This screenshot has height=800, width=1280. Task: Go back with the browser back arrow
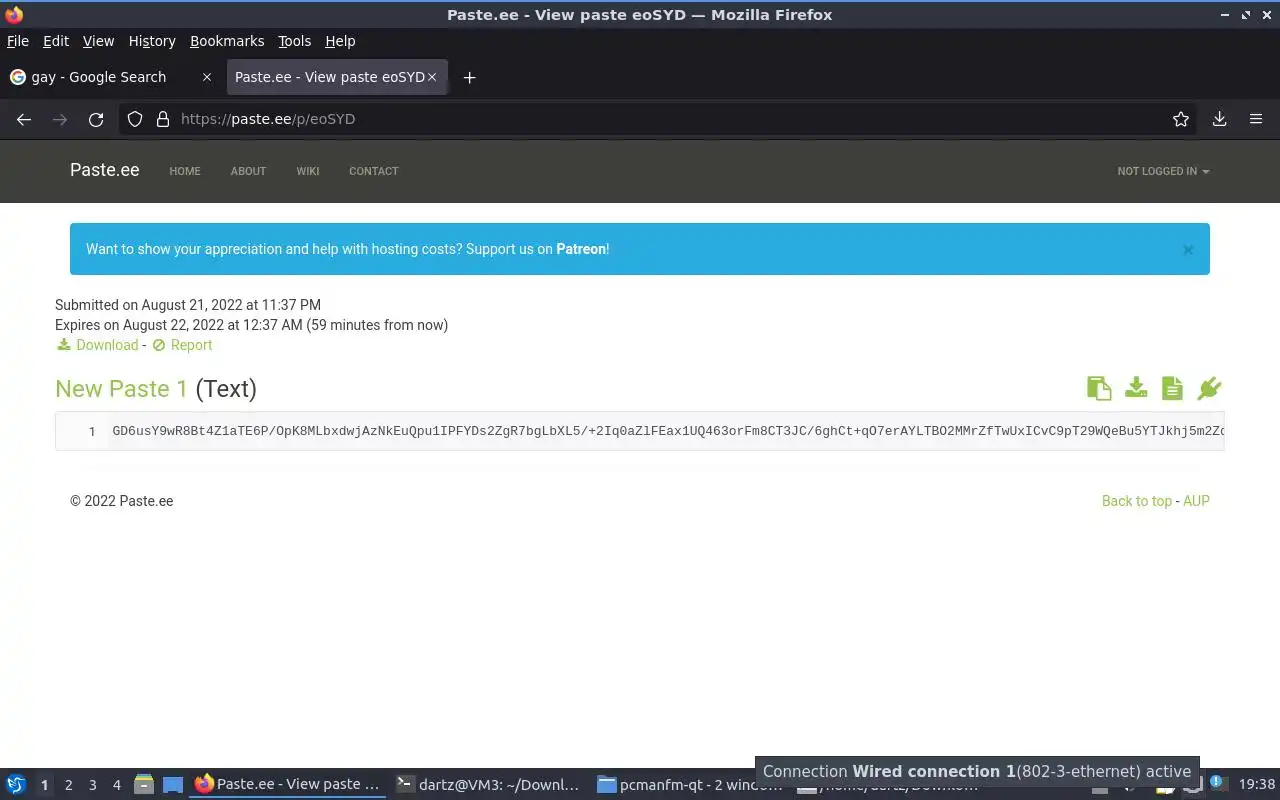[24, 119]
